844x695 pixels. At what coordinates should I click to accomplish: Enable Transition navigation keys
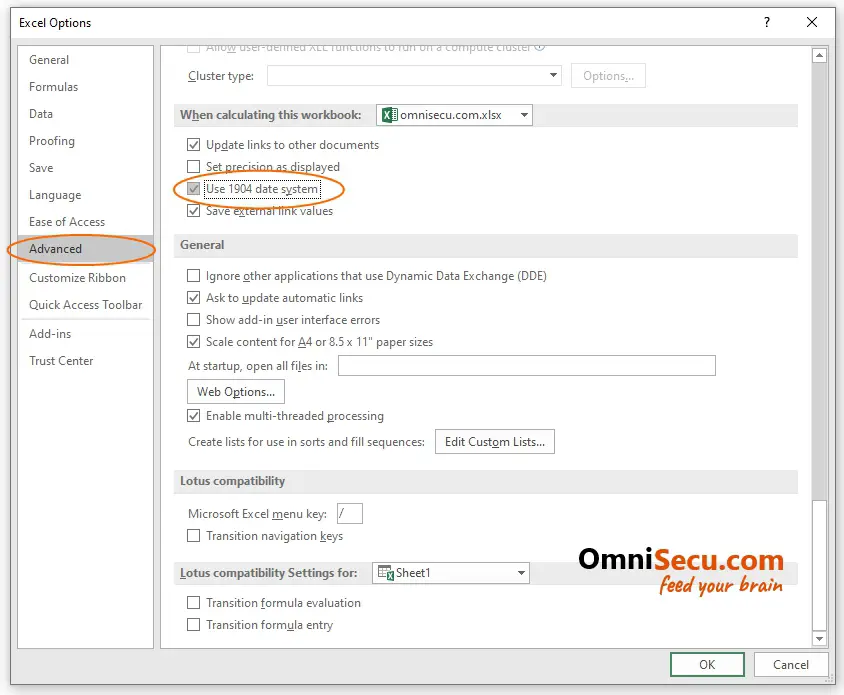pyautogui.click(x=193, y=536)
